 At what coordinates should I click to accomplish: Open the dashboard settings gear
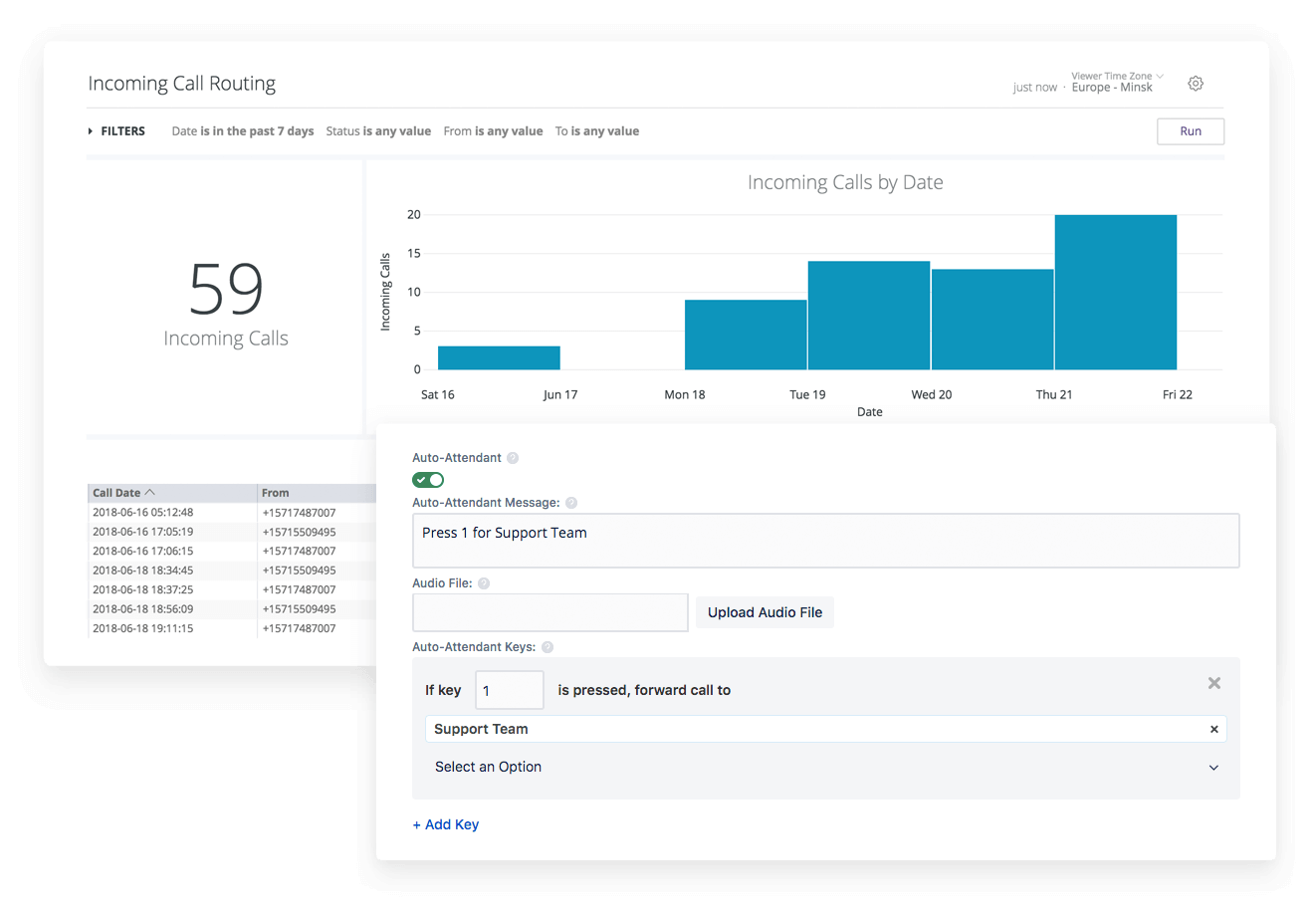[x=1195, y=83]
